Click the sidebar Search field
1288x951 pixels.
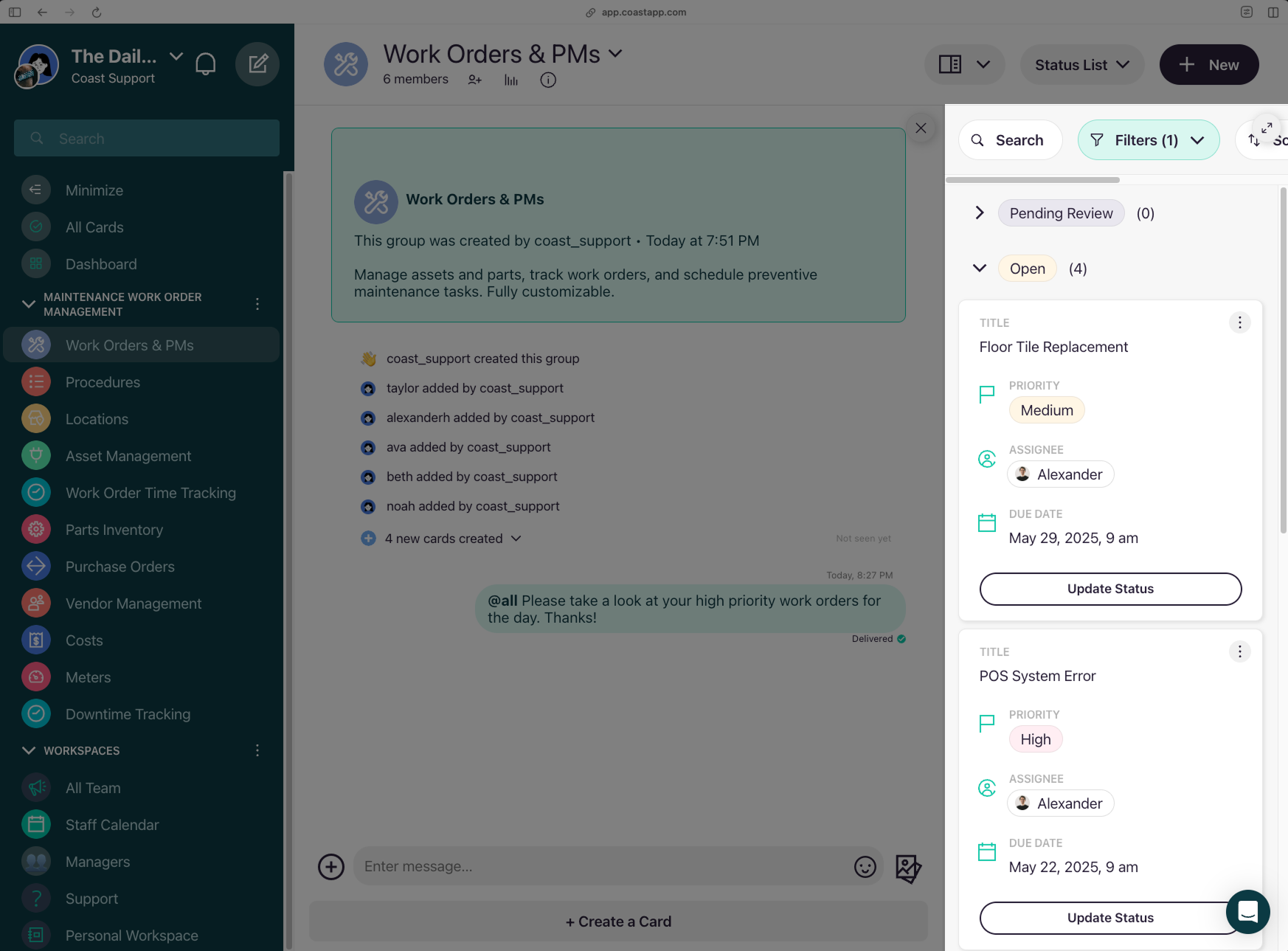pos(147,138)
